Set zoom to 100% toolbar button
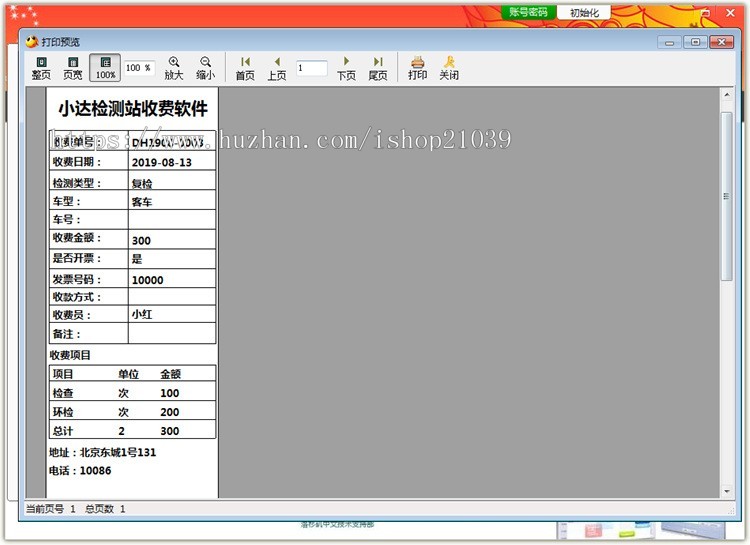 [x=105, y=68]
